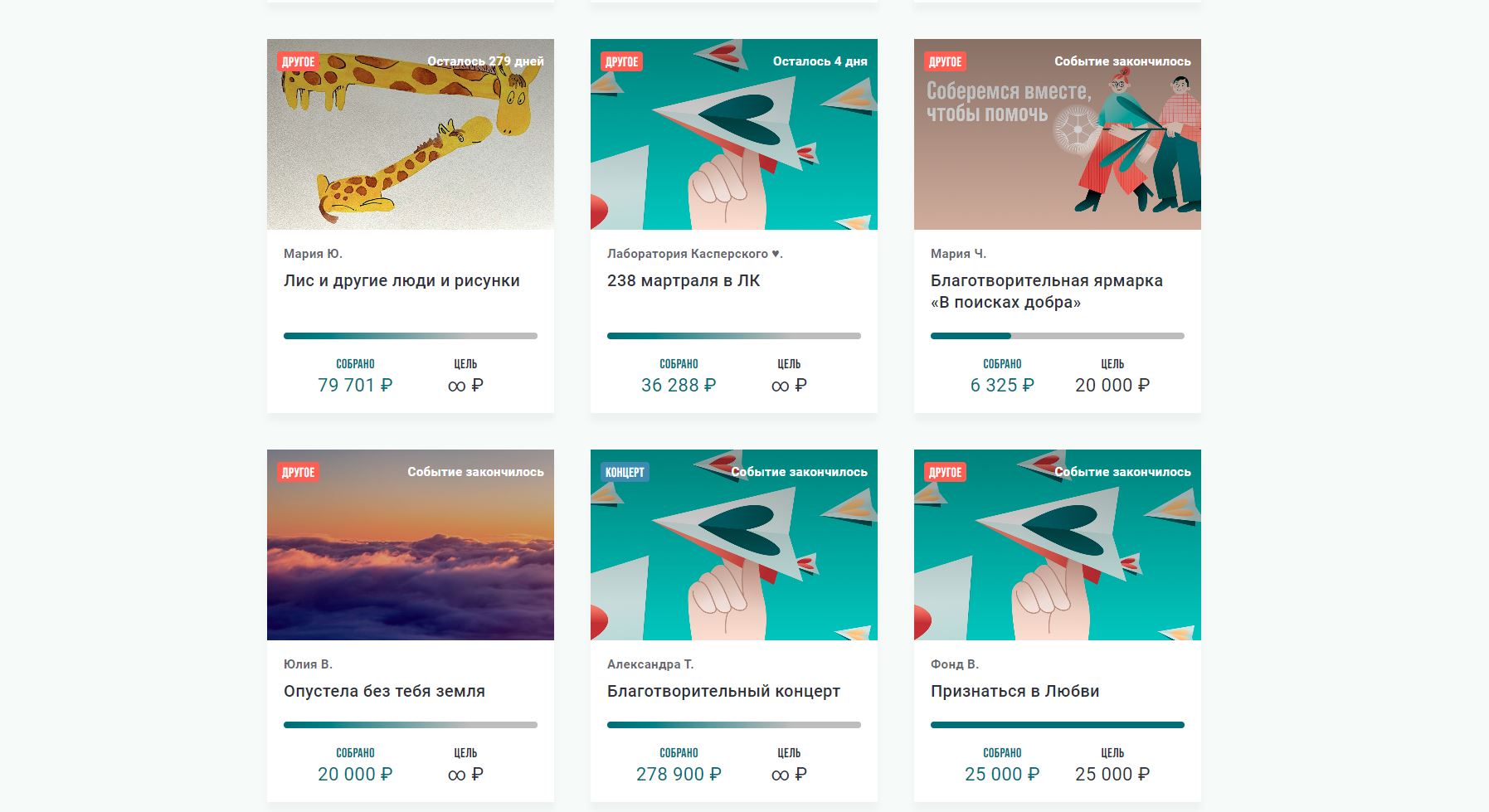
Task: Click the Лаборатория Касперского paper plane image
Action: click(733, 134)
